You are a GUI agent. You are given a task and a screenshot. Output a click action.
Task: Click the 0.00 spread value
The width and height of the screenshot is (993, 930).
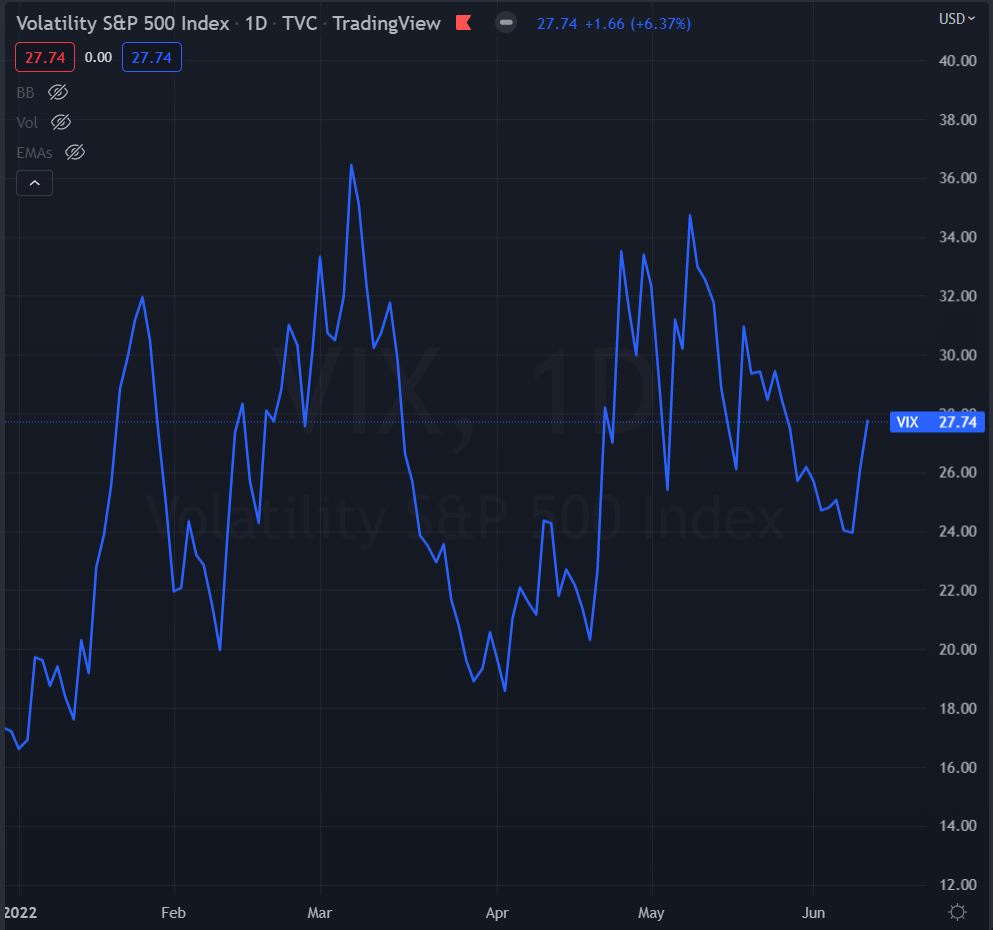click(98, 58)
